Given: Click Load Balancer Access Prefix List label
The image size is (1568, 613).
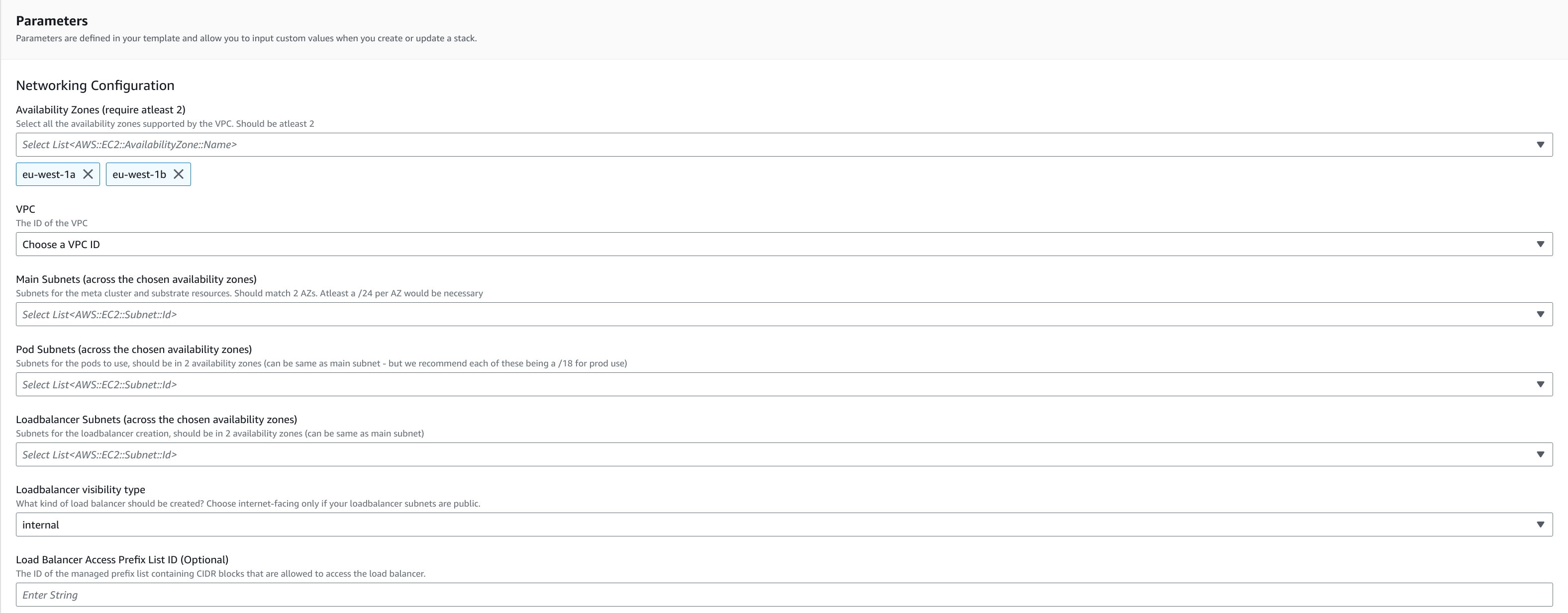Looking at the screenshot, I should click(x=122, y=559).
